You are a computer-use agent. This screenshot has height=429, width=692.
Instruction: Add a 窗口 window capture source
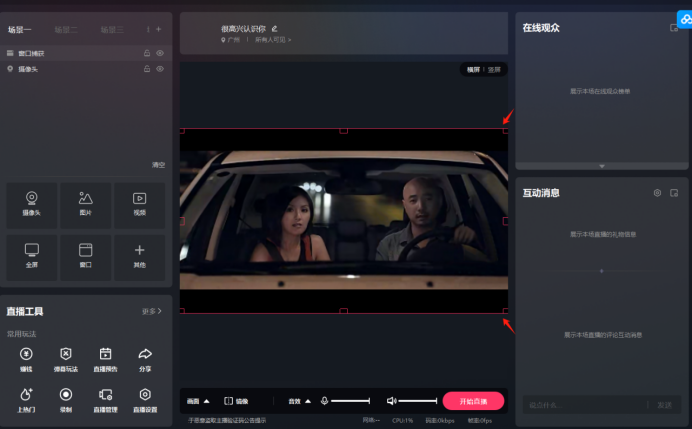86,257
